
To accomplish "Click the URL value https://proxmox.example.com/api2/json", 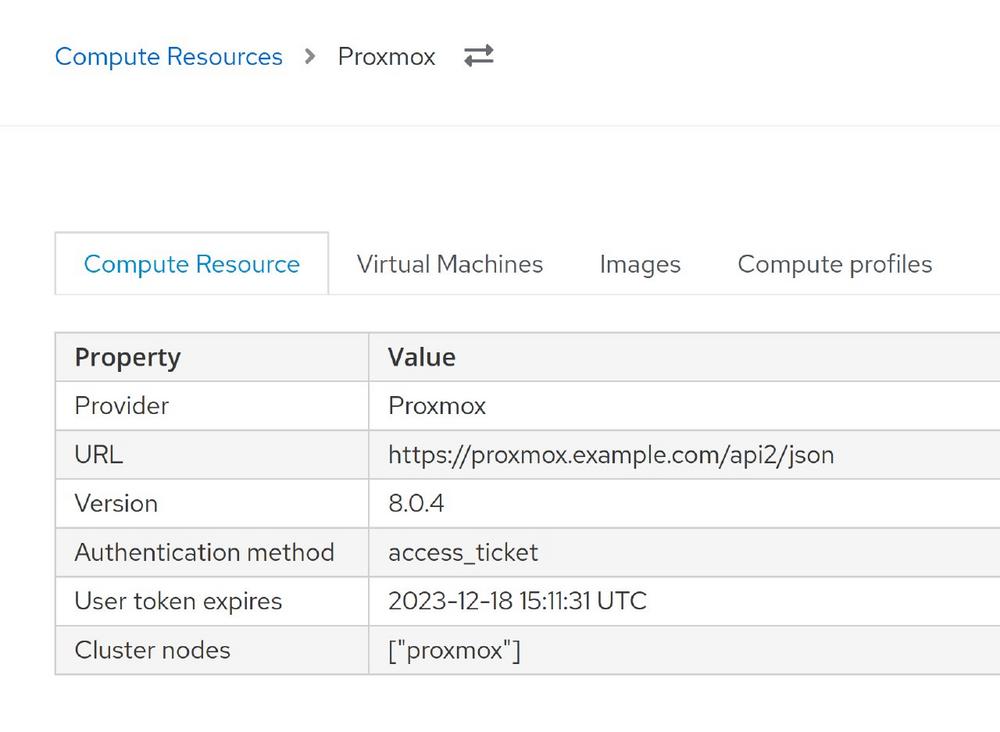I will tap(610, 455).
